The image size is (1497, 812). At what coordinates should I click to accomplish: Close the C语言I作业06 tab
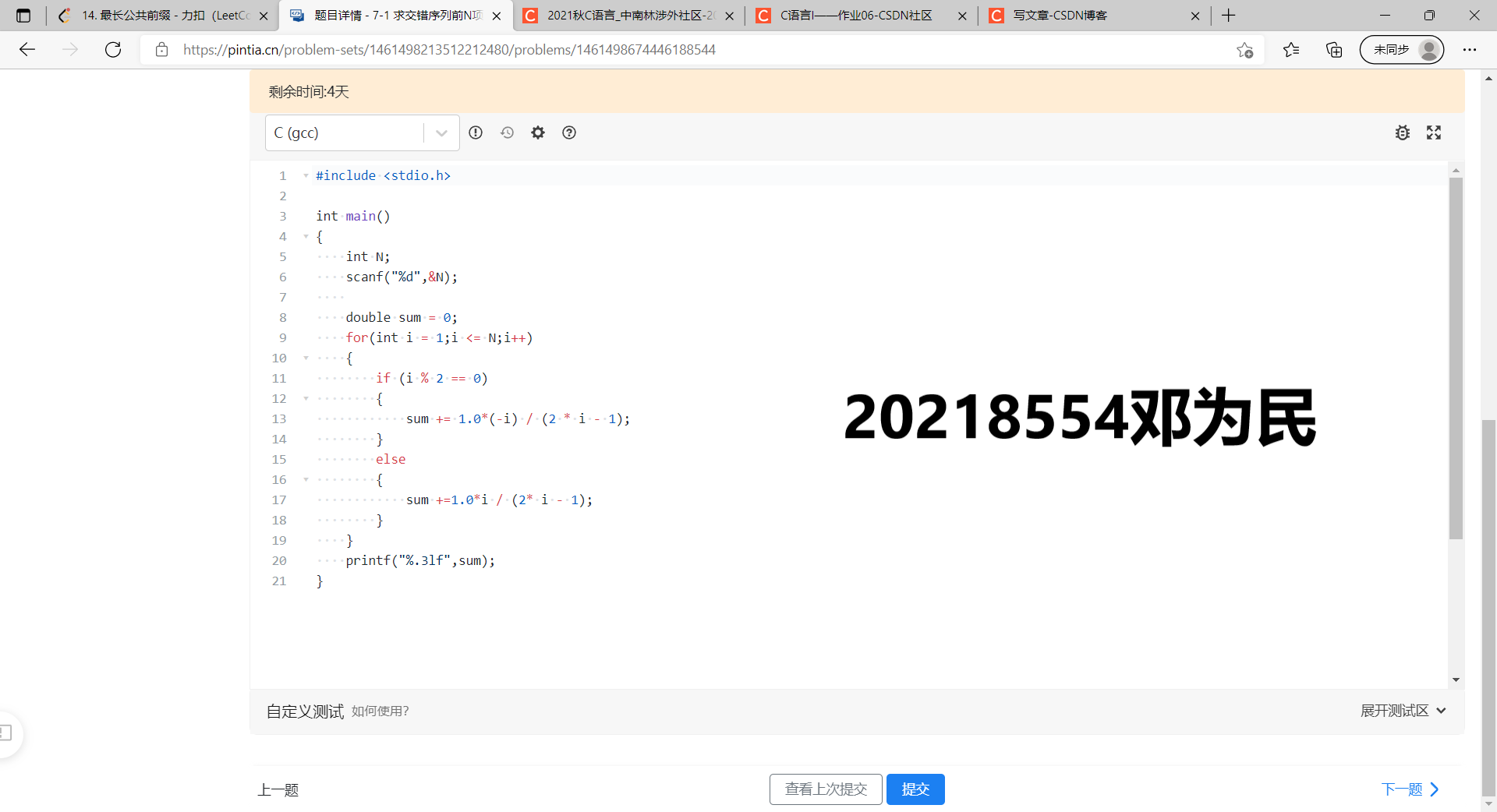[x=962, y=16]
